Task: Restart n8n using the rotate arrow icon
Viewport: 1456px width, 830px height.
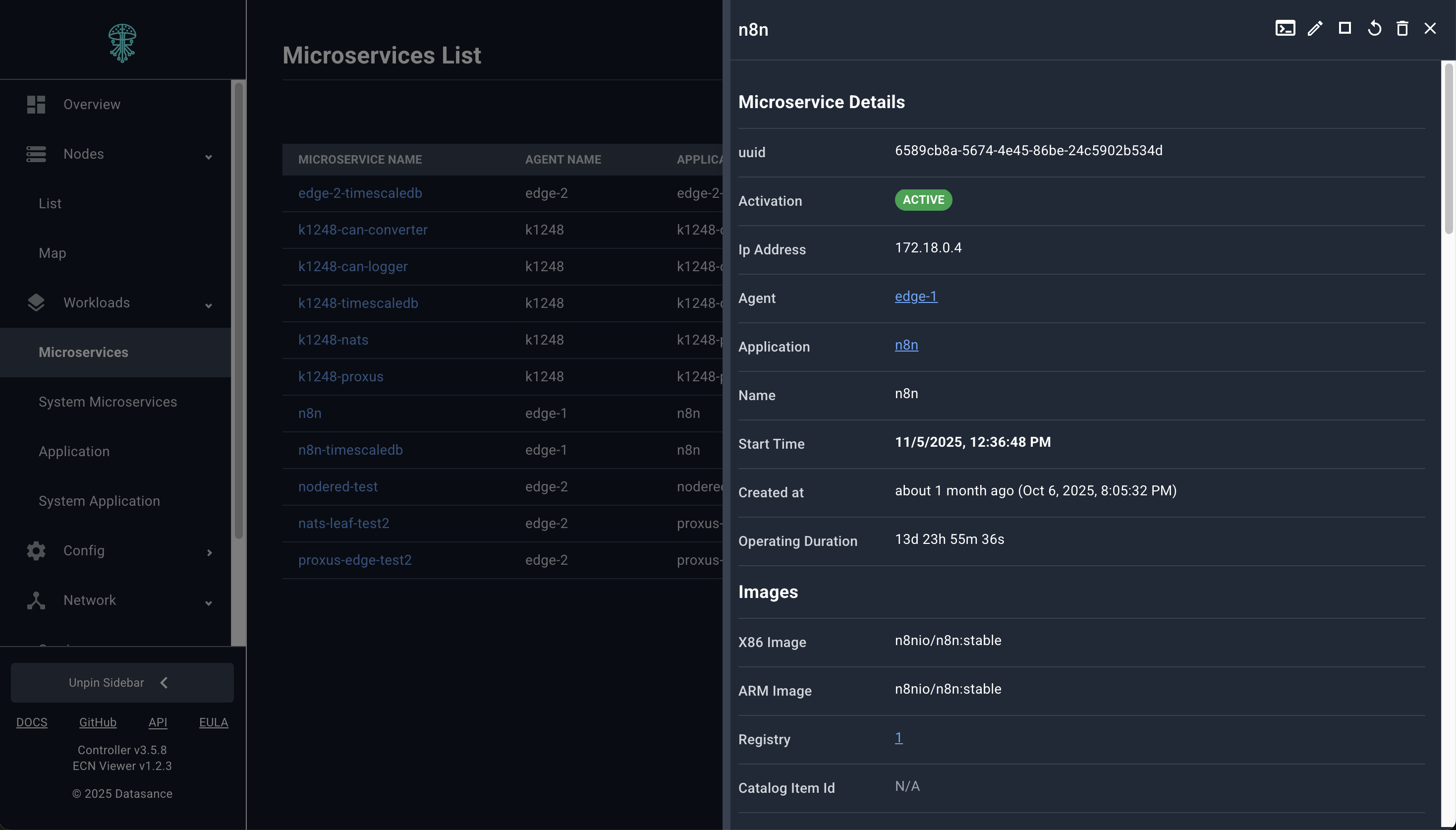Action: click(x=1373, y=28)
